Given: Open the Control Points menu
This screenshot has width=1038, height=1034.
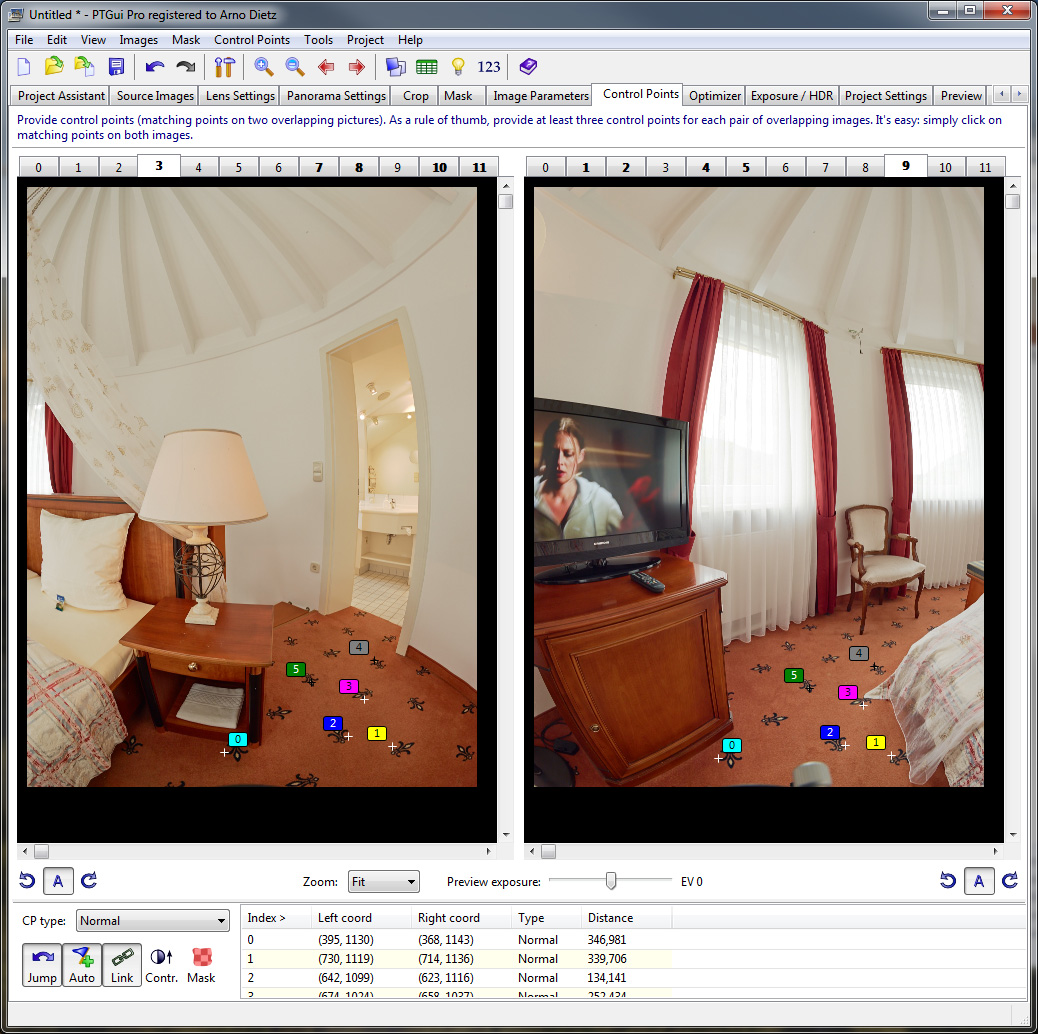Looking at the screenshot, I should click(252, 40).
